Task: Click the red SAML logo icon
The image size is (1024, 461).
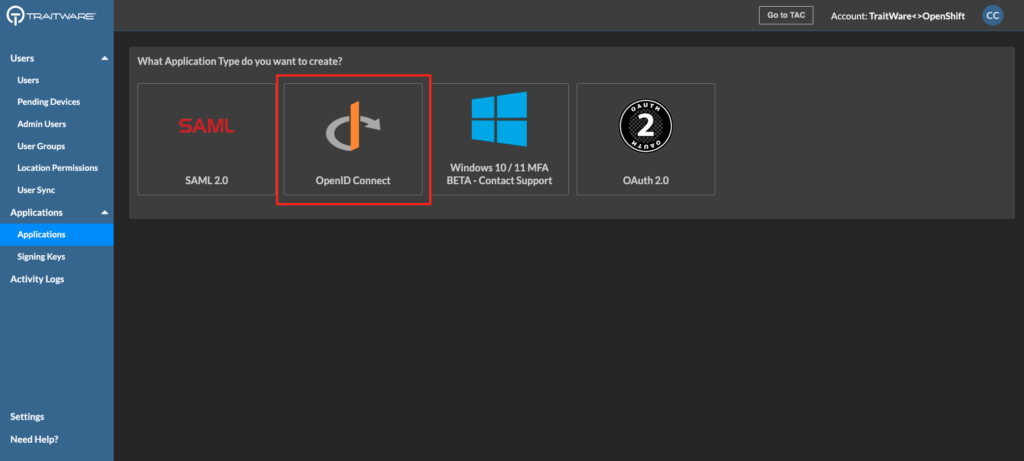Action: point(206,125)
